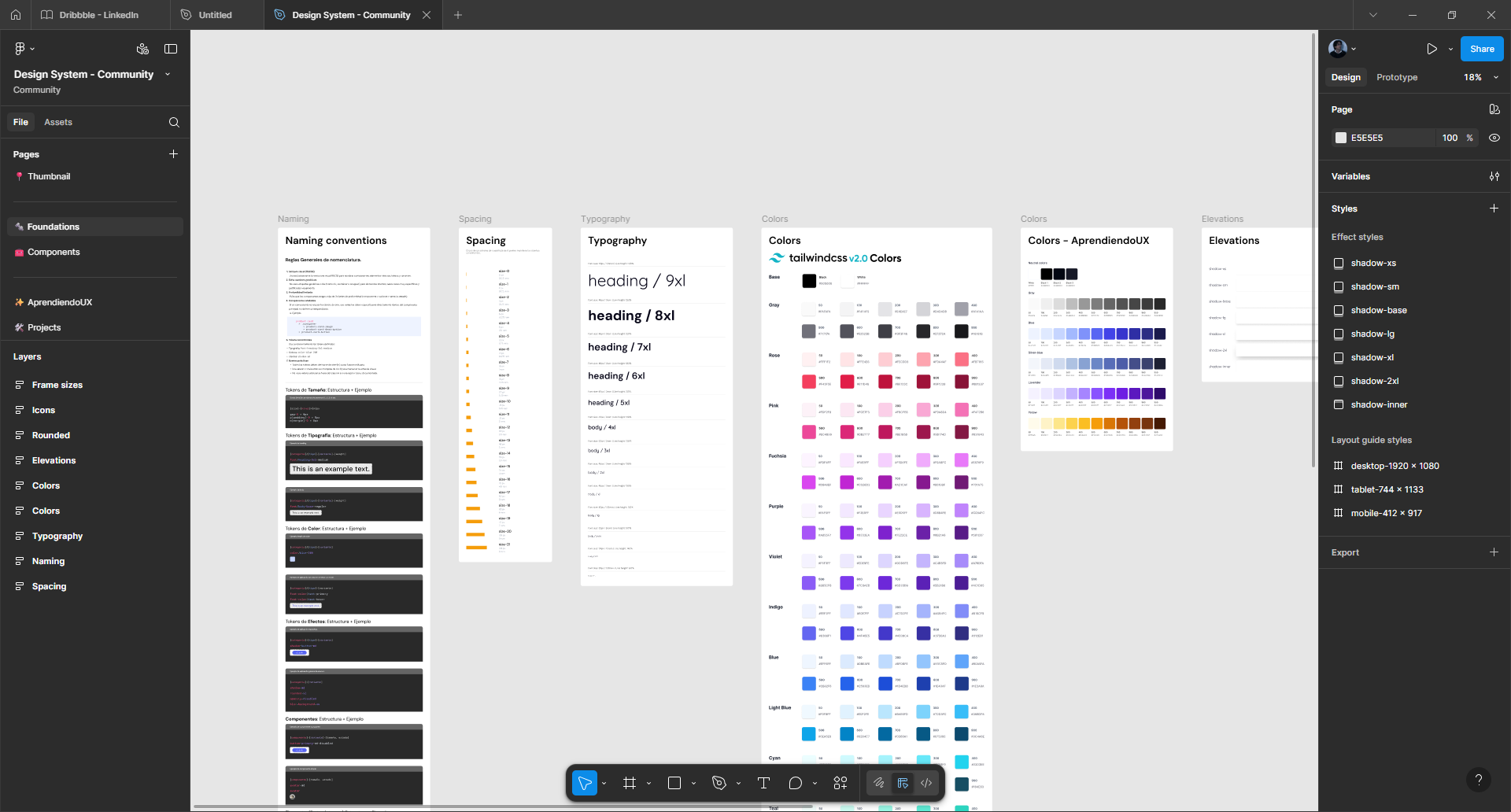Click the E5E5E5 page color swatch
The width and height of the screenshot is (1511, 812).
(1341, 138)
